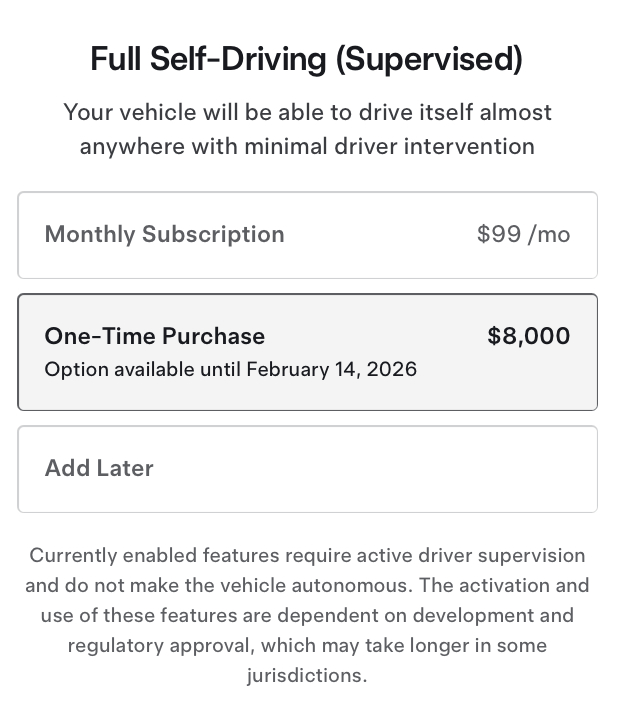The width and height of the screenshot is (638, 712).
Task: Click the words "Full Self-Driving" in the title
Action: [208, 60]
